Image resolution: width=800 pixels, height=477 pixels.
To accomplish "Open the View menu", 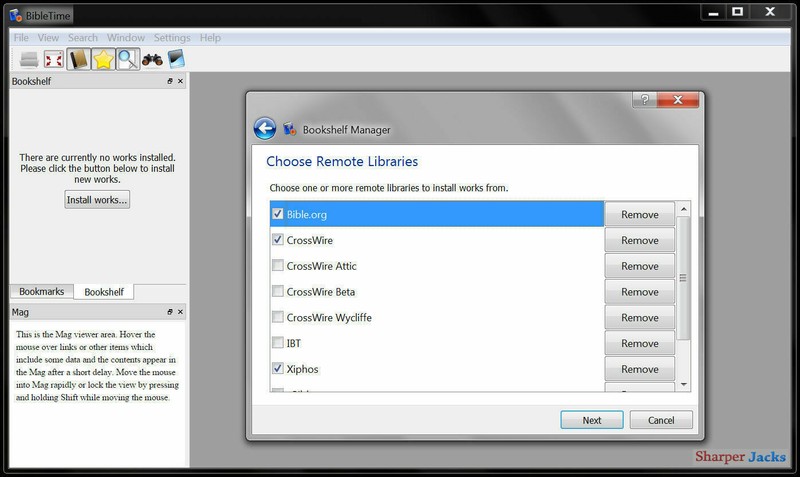I will [48, 38].
